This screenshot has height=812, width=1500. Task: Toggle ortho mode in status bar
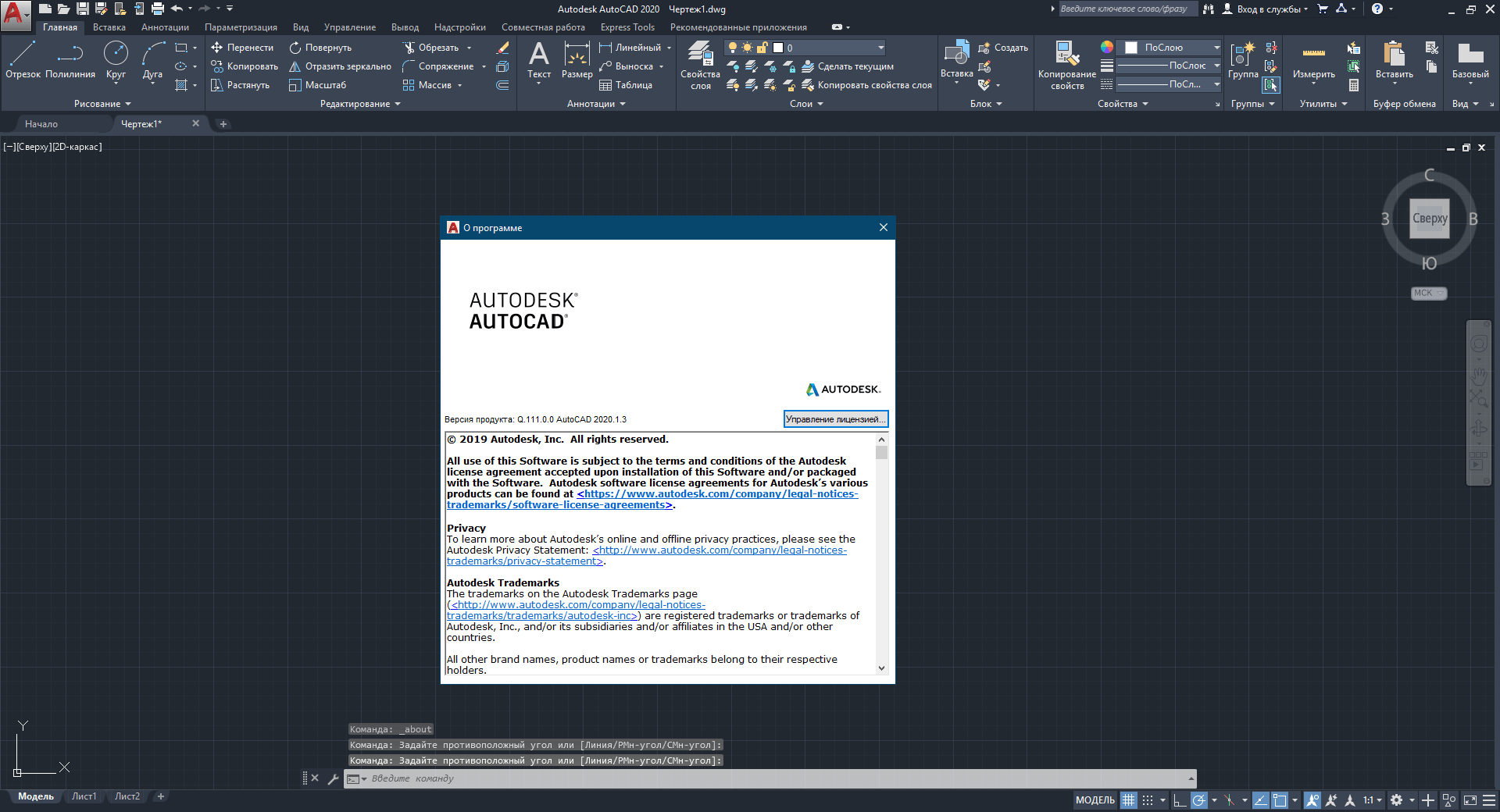pyautogui.click(x=1180, y=800)
